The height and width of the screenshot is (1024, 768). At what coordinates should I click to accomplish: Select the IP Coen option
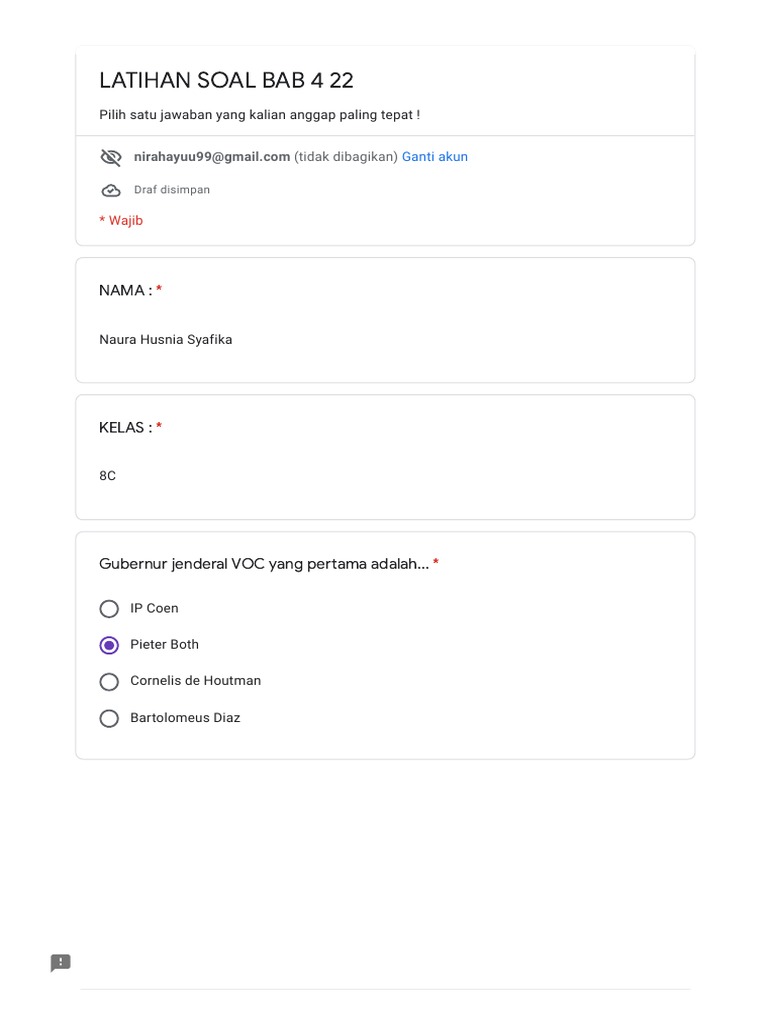tap(109, 609)
